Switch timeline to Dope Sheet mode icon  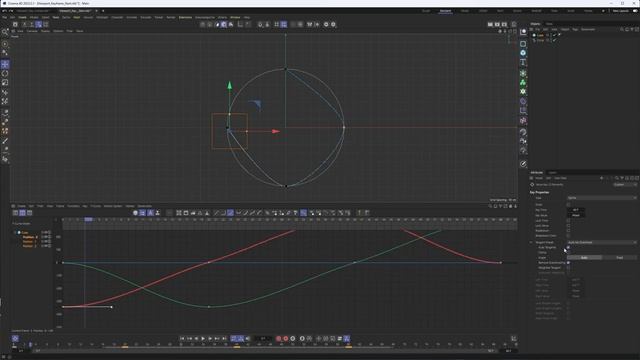click(x=15, y=213)
